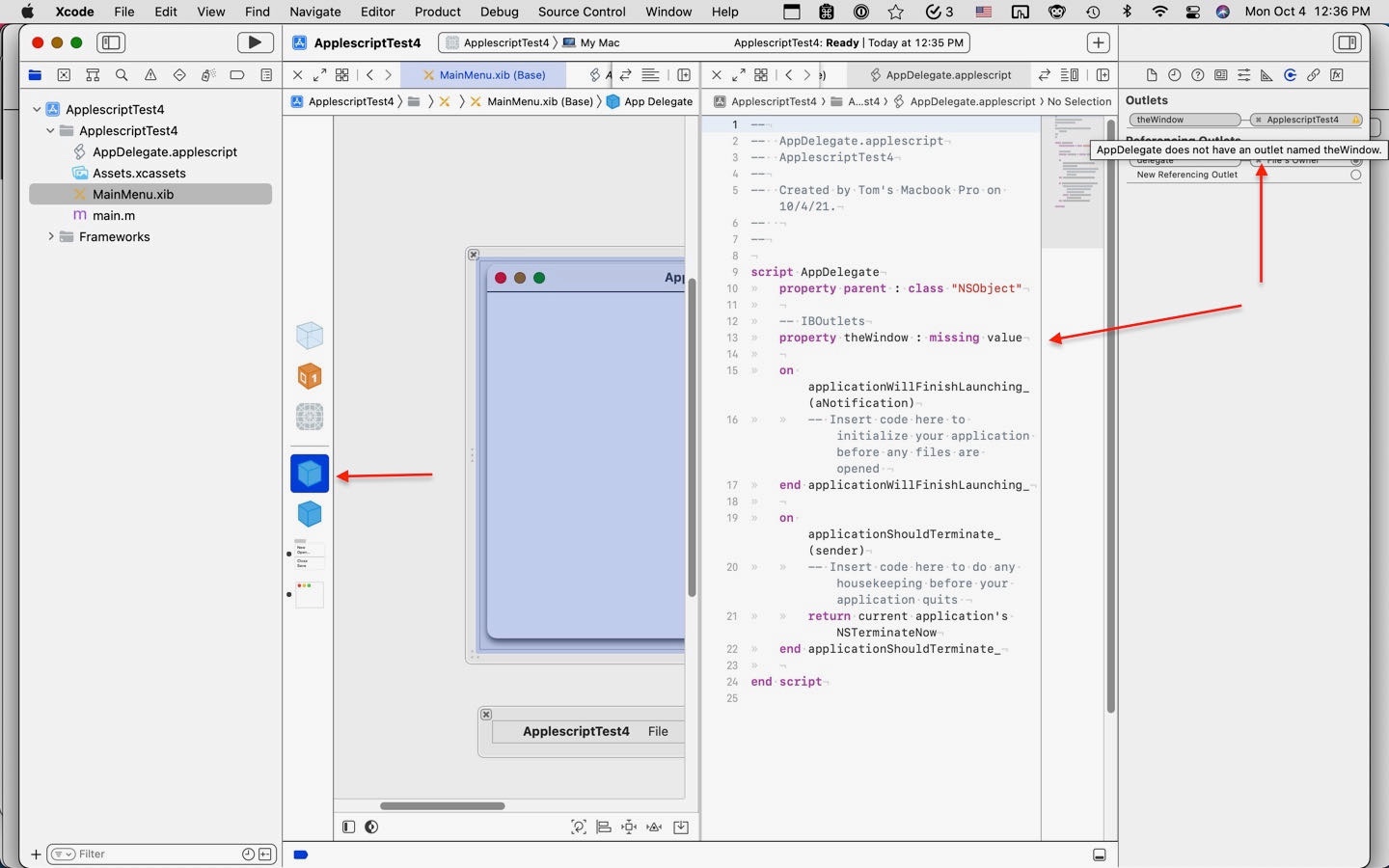
Task: Click No Selection in jump bar
Action: [1079, 101]
